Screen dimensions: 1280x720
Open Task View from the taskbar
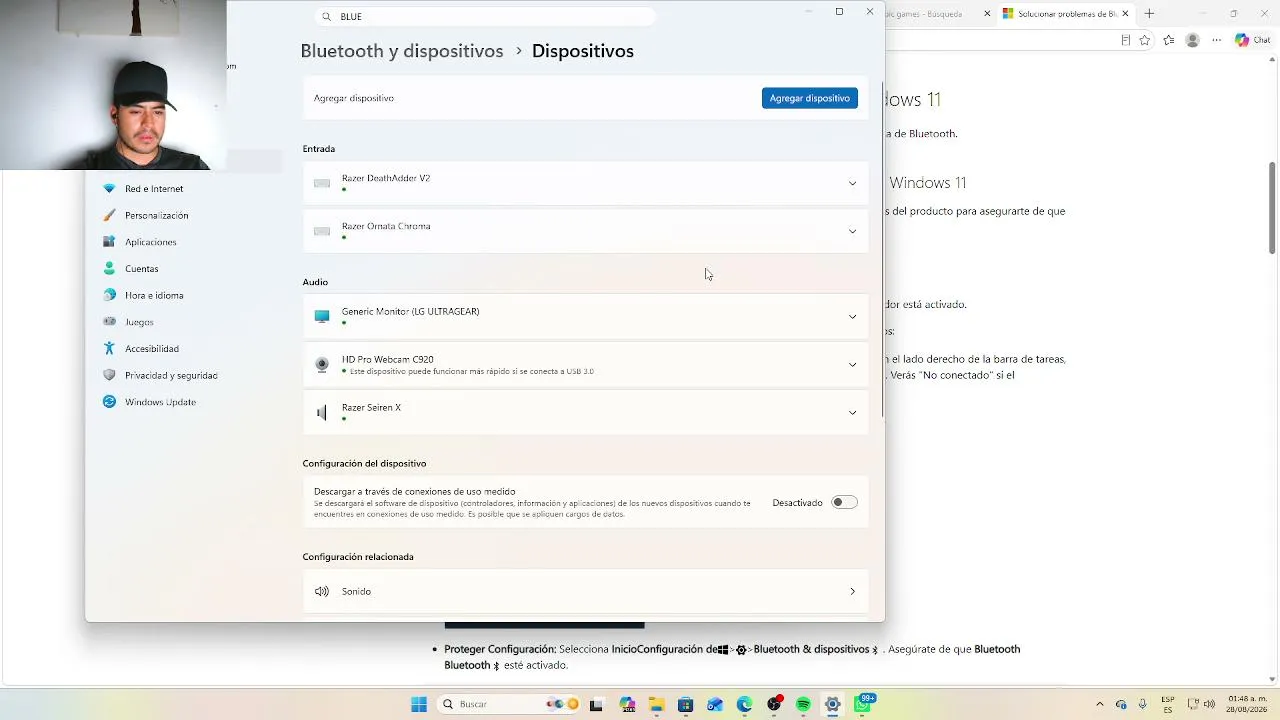597,704
